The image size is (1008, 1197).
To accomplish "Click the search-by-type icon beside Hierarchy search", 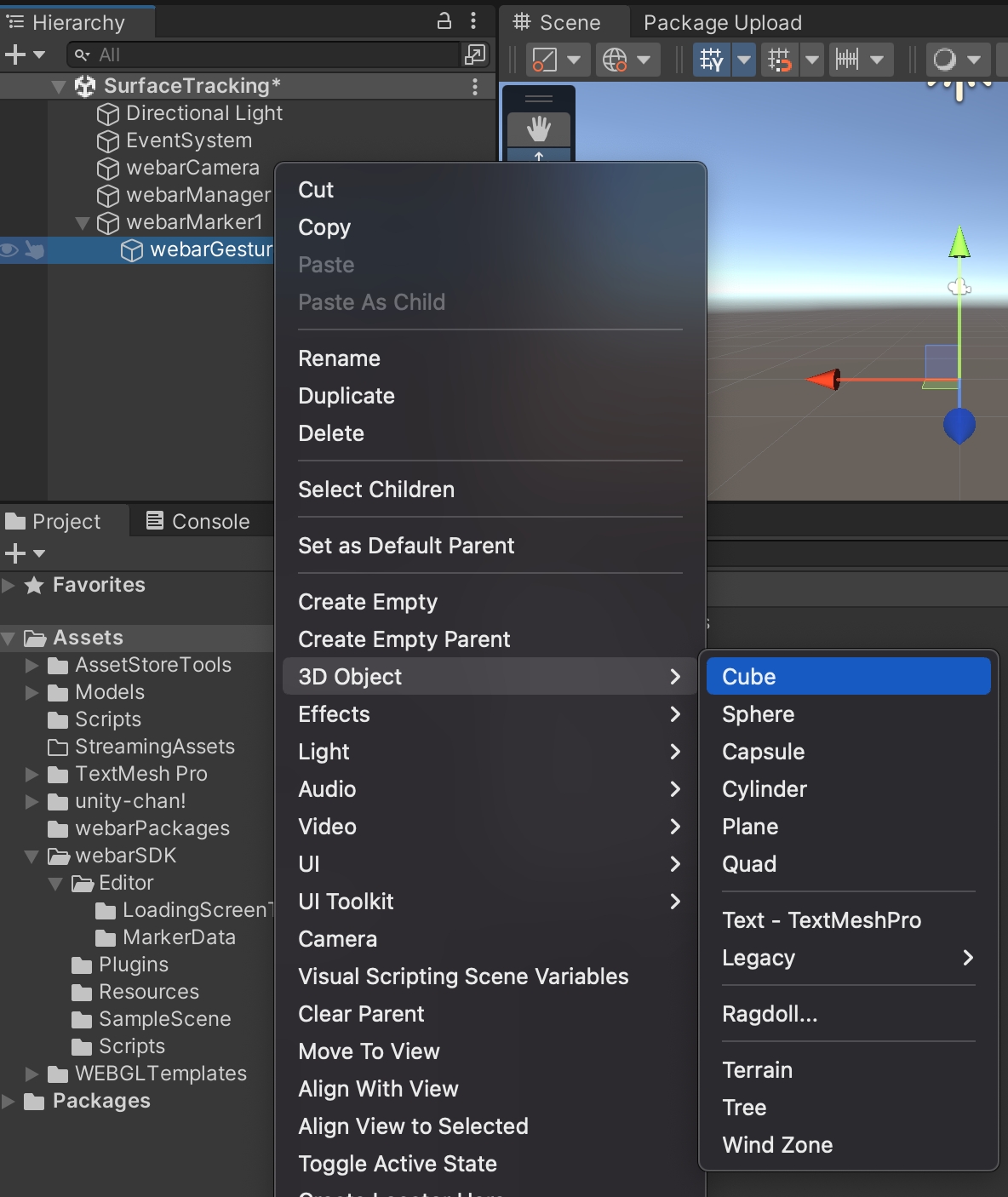I will pyautogui.click(x=474, y=55).
